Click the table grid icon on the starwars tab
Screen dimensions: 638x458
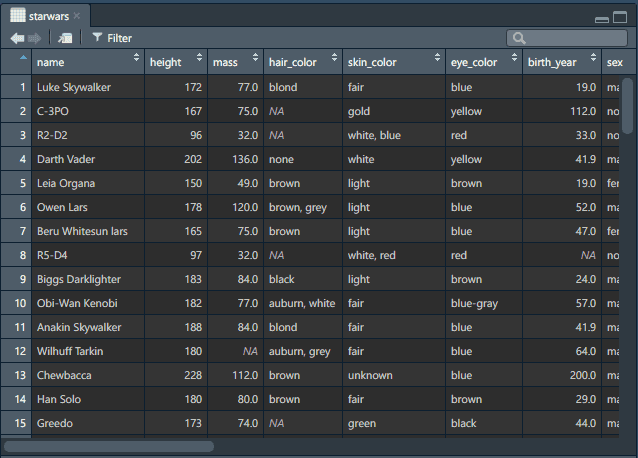pyautogui.click(x=18, y=16)
